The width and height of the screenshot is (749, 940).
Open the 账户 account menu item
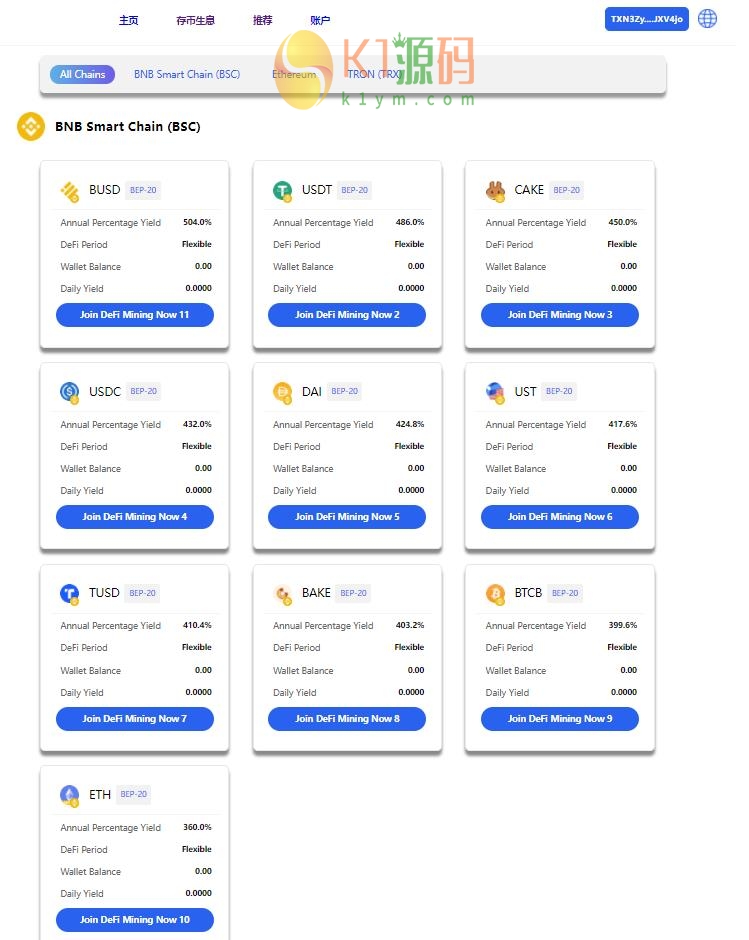click(320, 20)
